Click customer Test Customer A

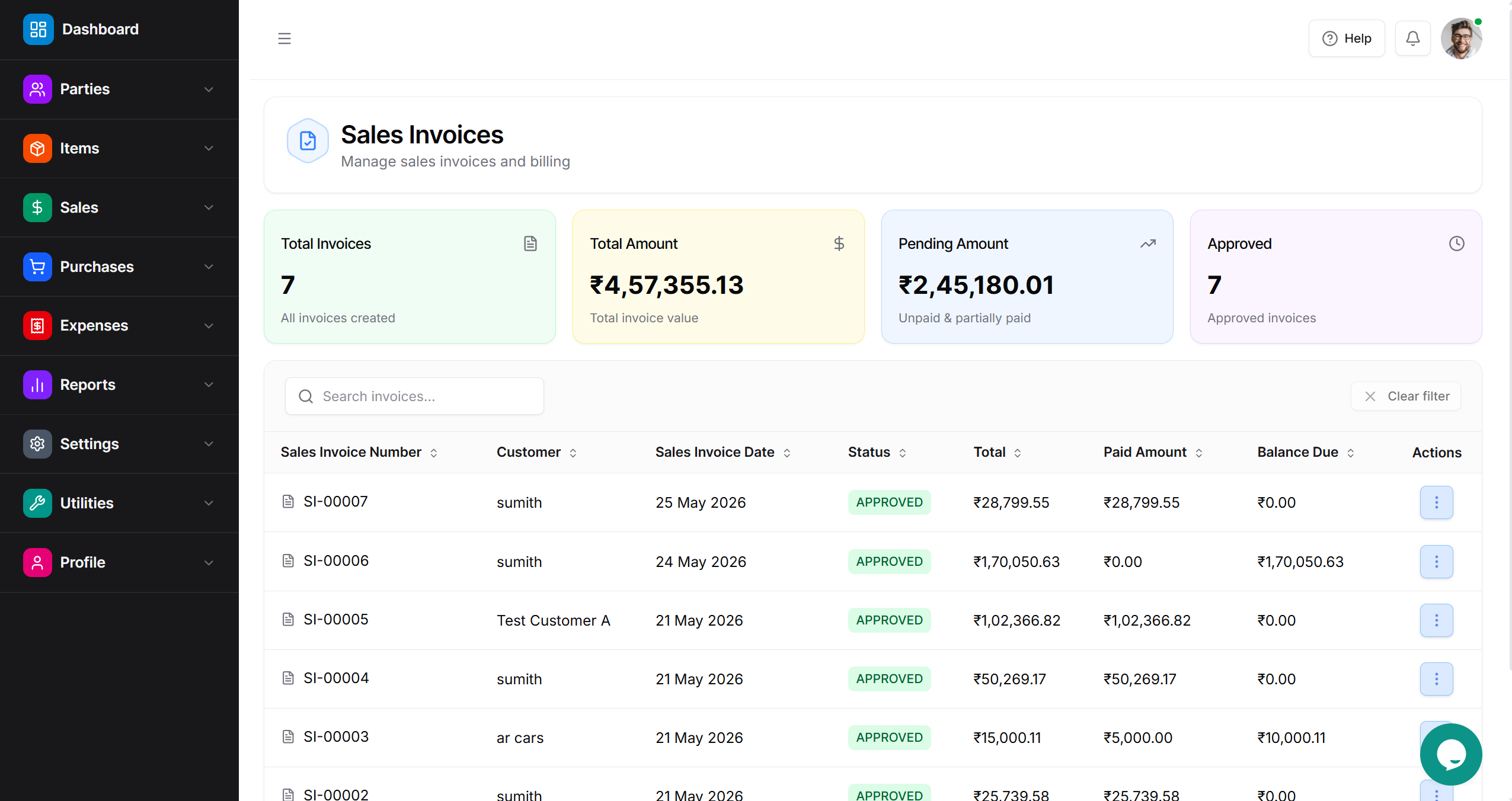coord(554,620)
